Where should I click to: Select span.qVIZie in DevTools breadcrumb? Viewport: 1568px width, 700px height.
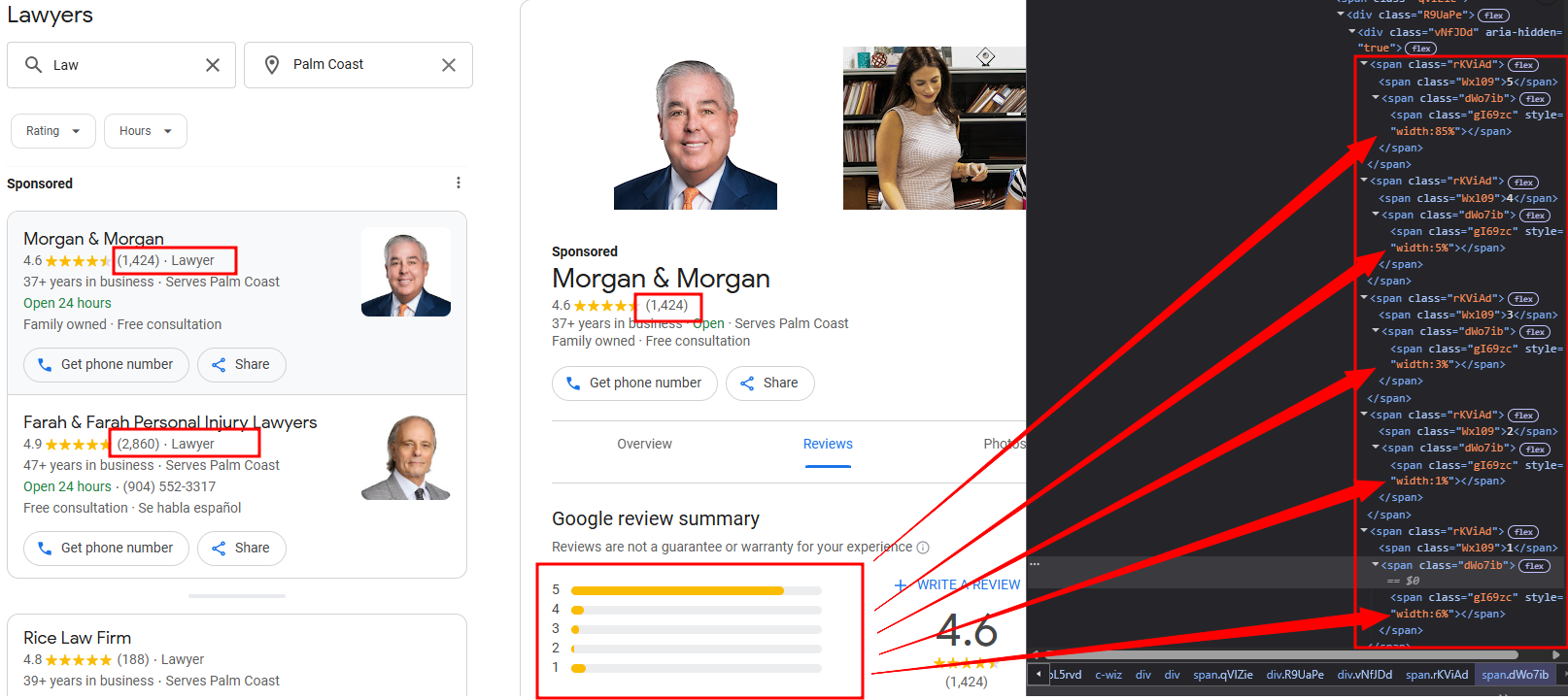pyautogui.click(x=1223, y=675)
